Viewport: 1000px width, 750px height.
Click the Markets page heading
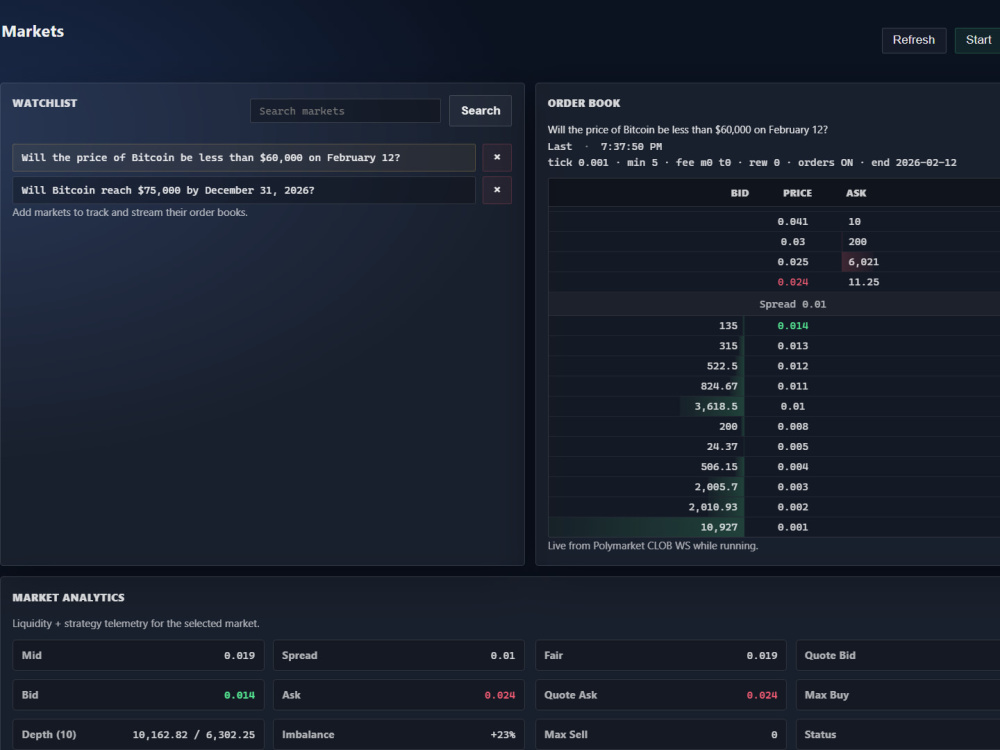[33, 31]
